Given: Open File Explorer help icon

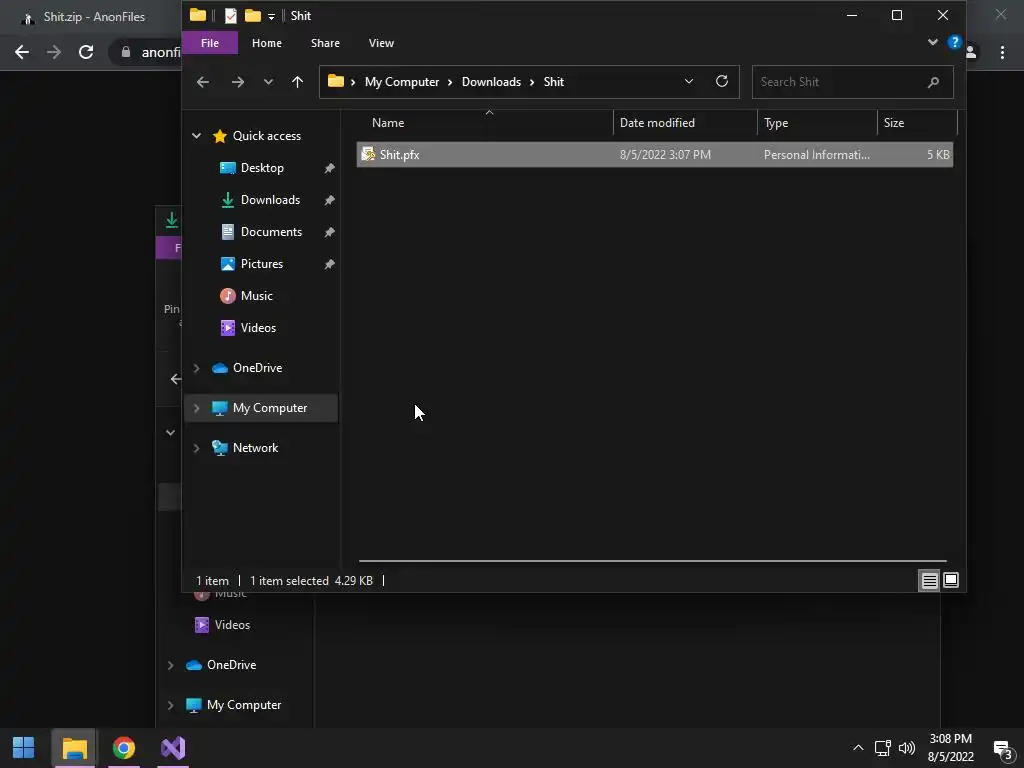Looking at the screenshot, I should [954, 42].
